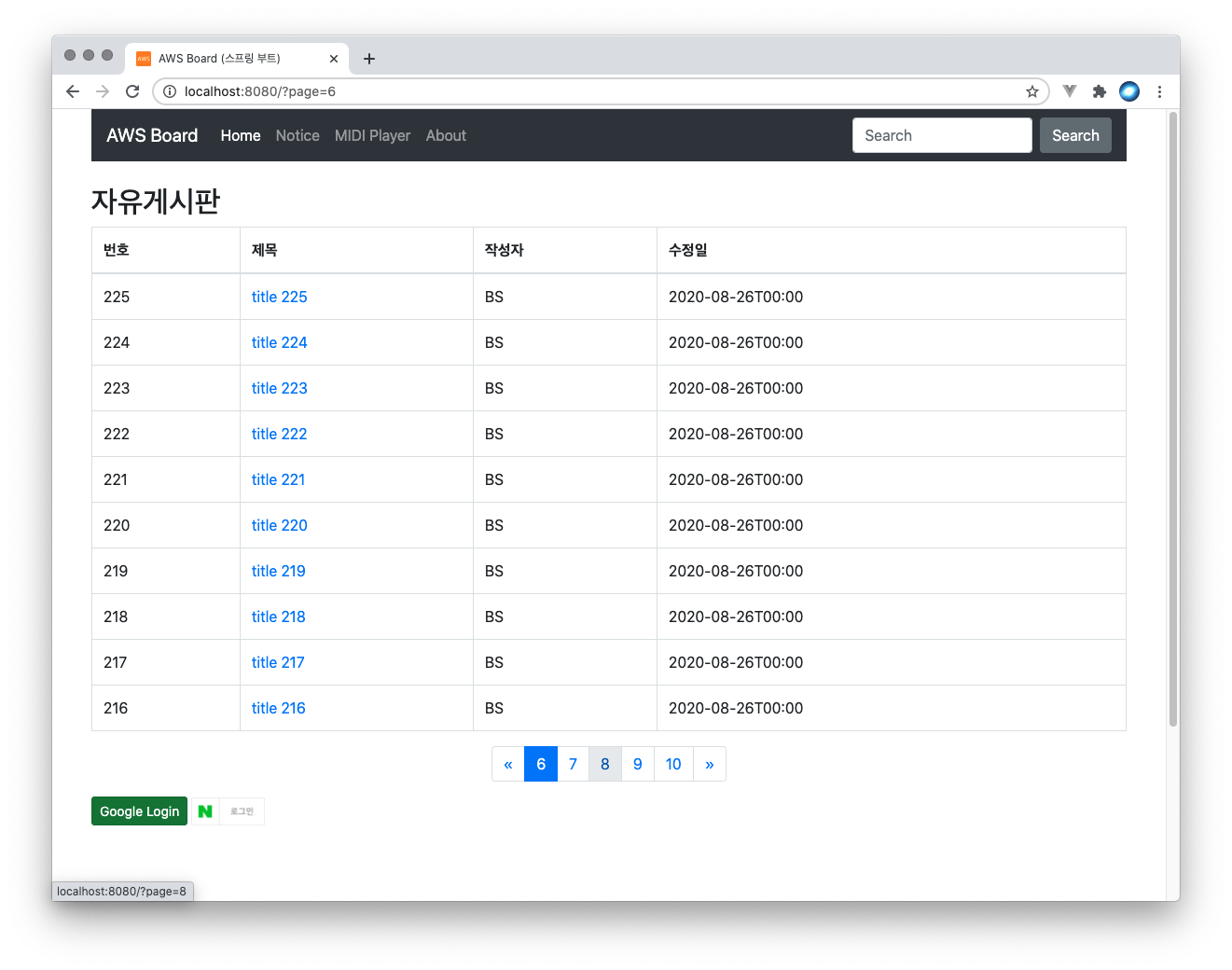Click the AWS Board brand logo
1232x970 pixels.
pos(152,135)
